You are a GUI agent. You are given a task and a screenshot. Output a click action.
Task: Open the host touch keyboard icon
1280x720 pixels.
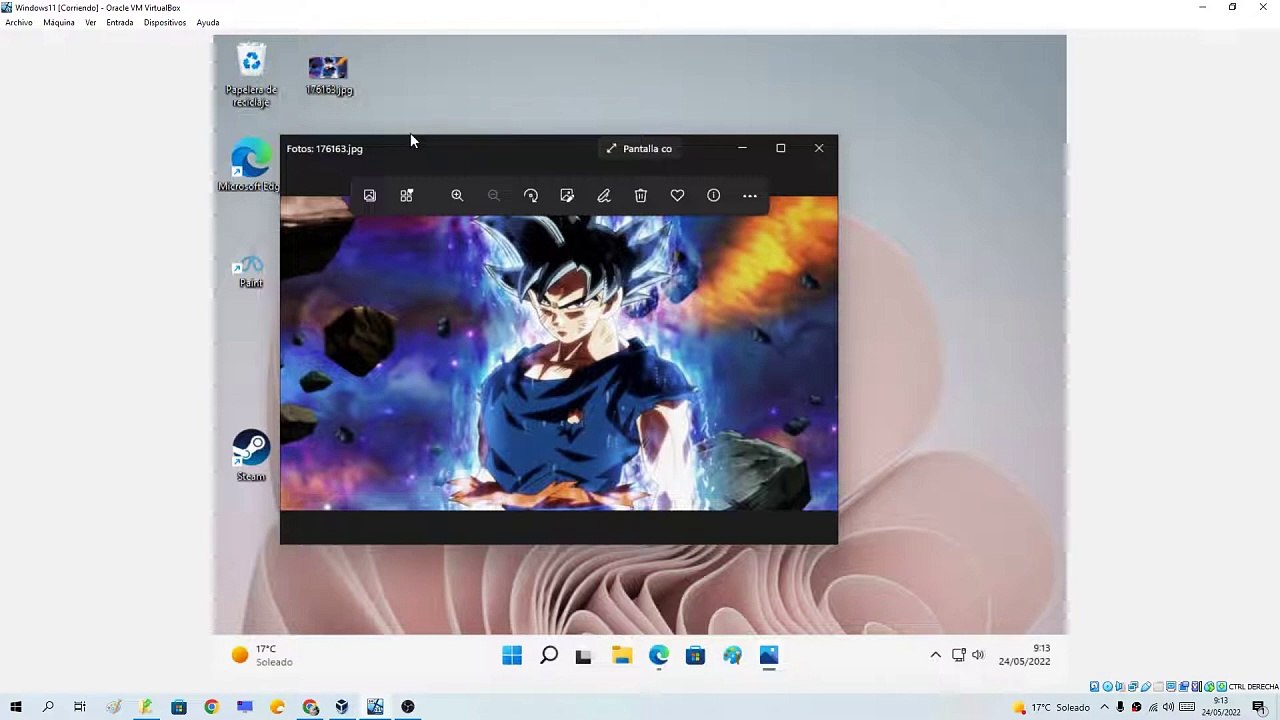click(1187, 707)
